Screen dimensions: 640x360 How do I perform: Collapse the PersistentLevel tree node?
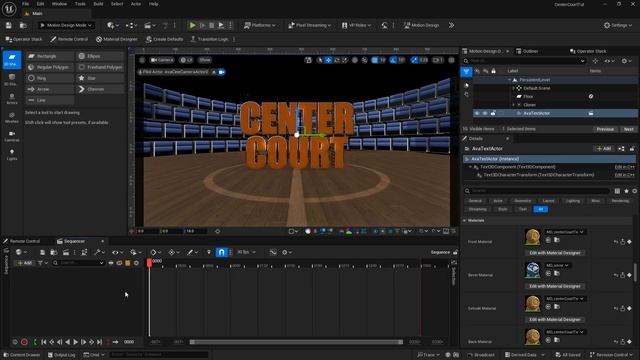[x=509, y=80]
